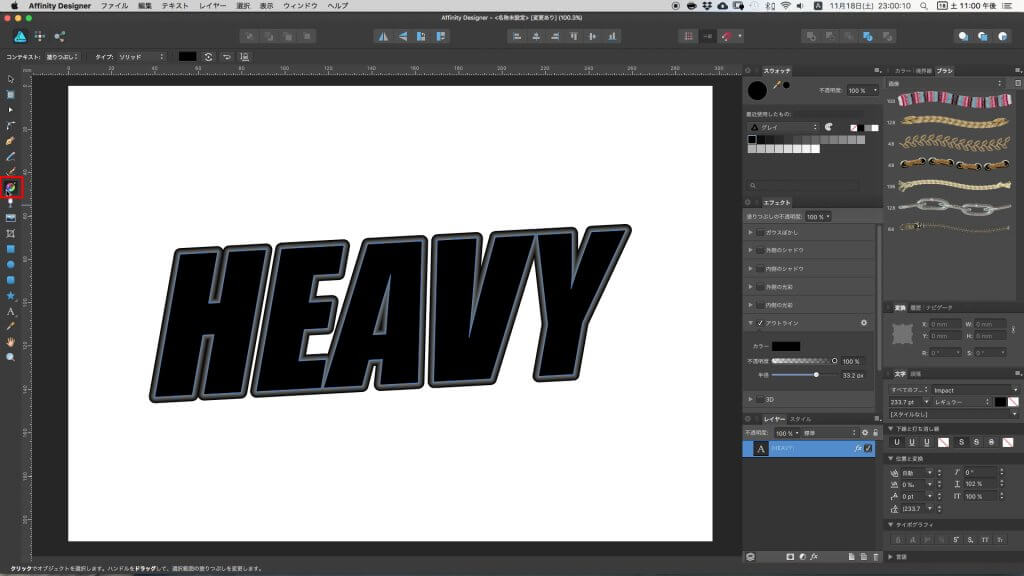This screenshot has width=1024, height=576.
Task: Enable the Outer Glow effect checkbox
Action: pyautogui.click(x=760, y=287)
